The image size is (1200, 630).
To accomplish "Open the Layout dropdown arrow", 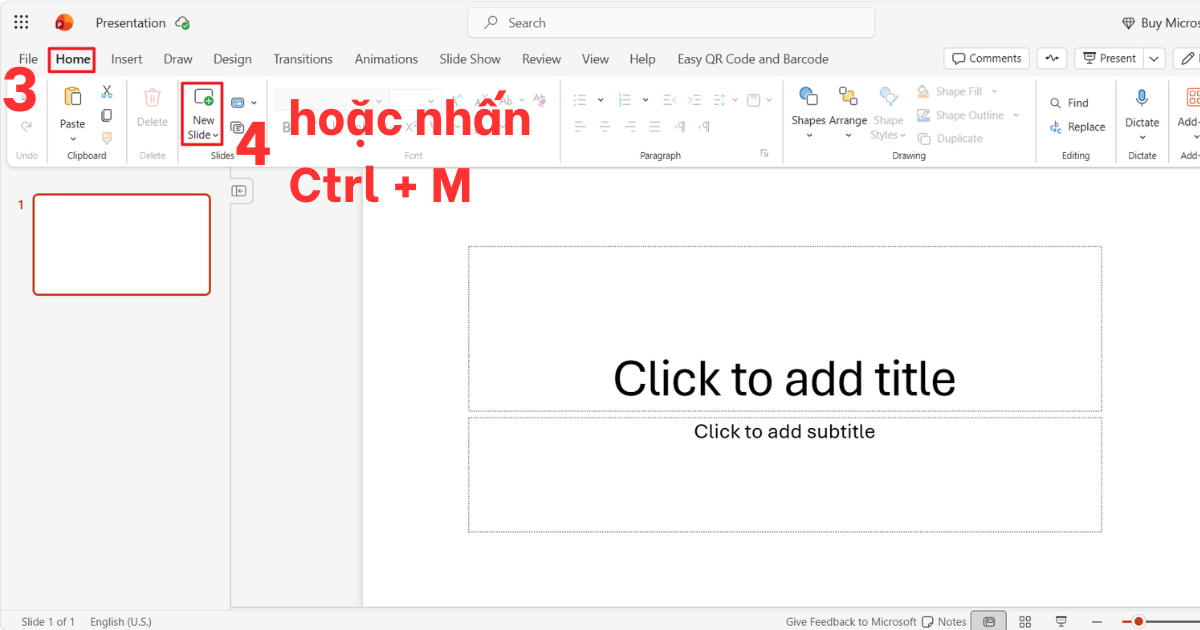I will 254,103.
